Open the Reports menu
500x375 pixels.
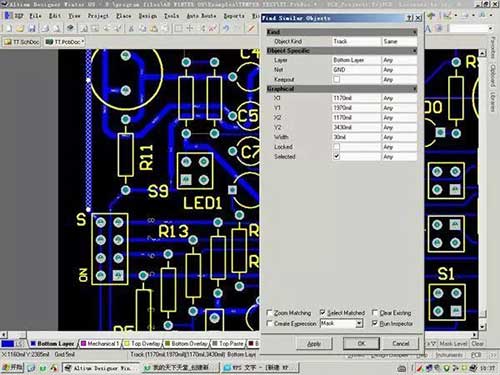234,16
